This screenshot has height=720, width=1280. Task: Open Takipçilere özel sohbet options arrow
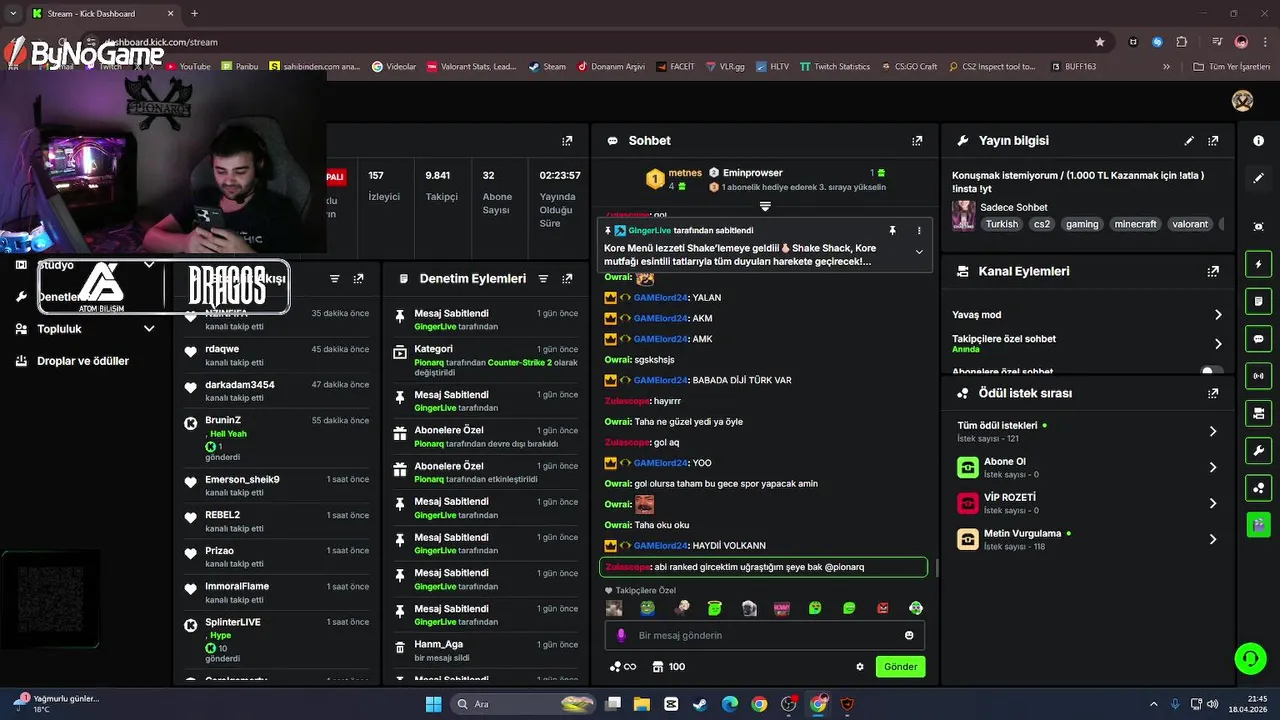pyautogui.click(x=1218, y=344)
